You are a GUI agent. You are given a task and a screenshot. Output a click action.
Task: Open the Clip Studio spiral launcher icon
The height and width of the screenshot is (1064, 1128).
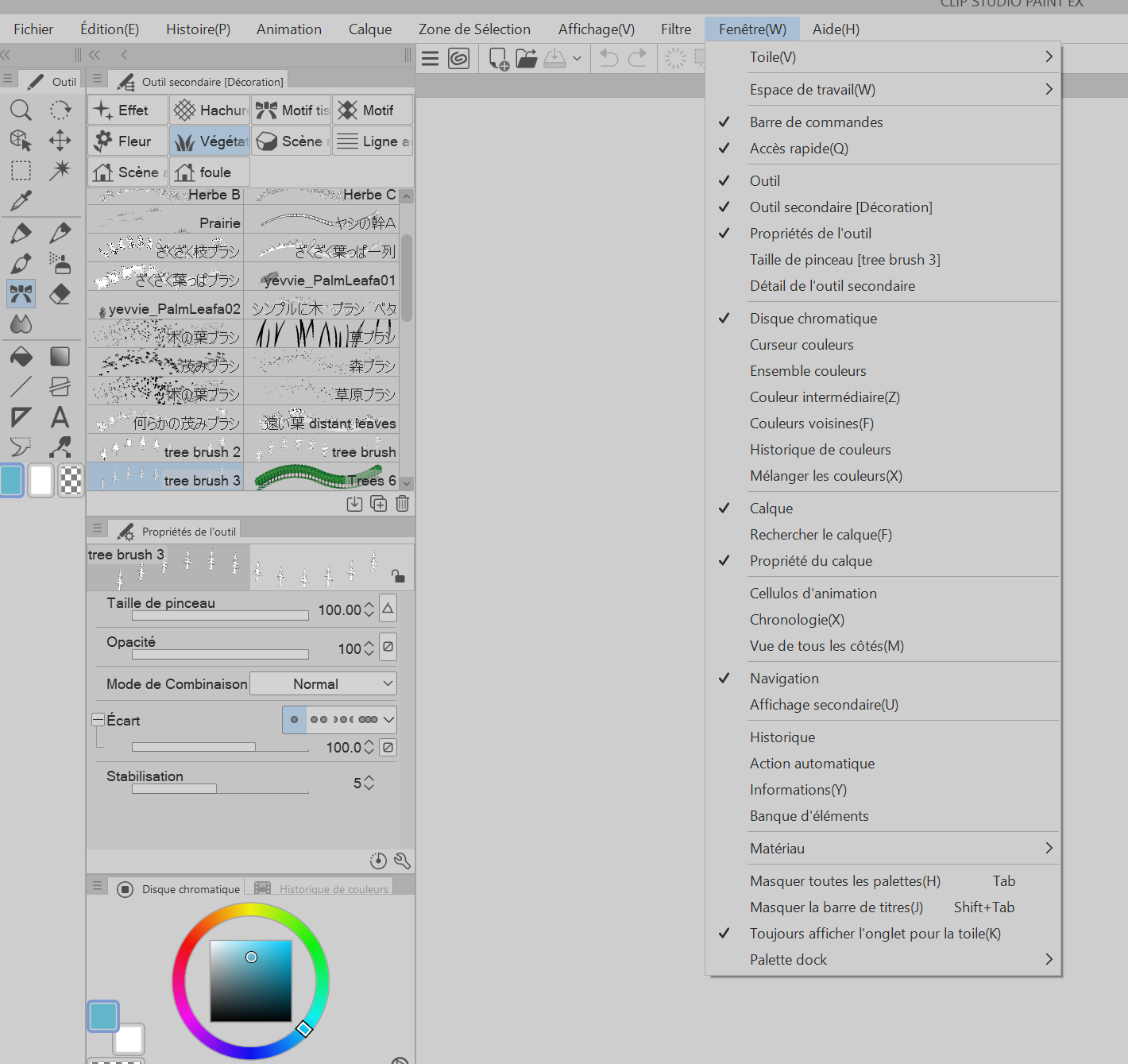click(459, 58)
